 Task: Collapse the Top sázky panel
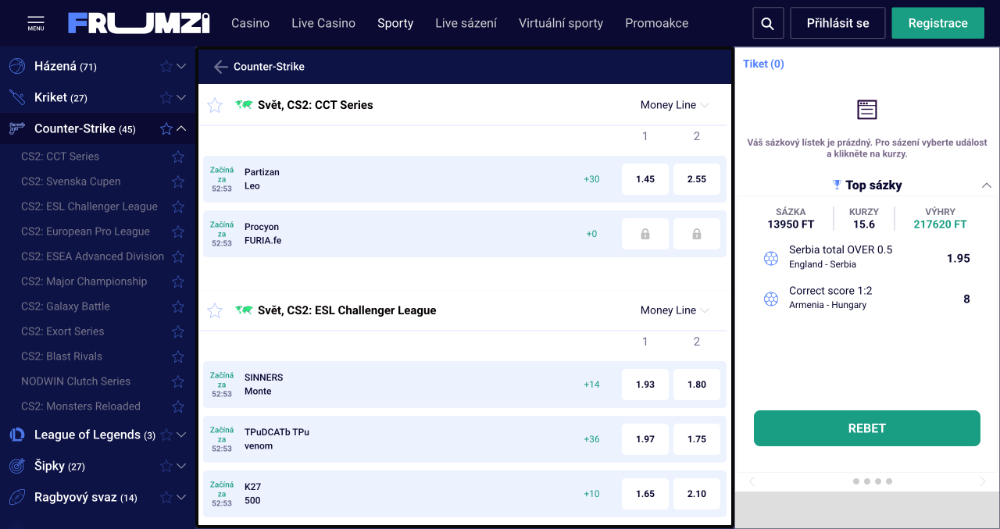986,185
